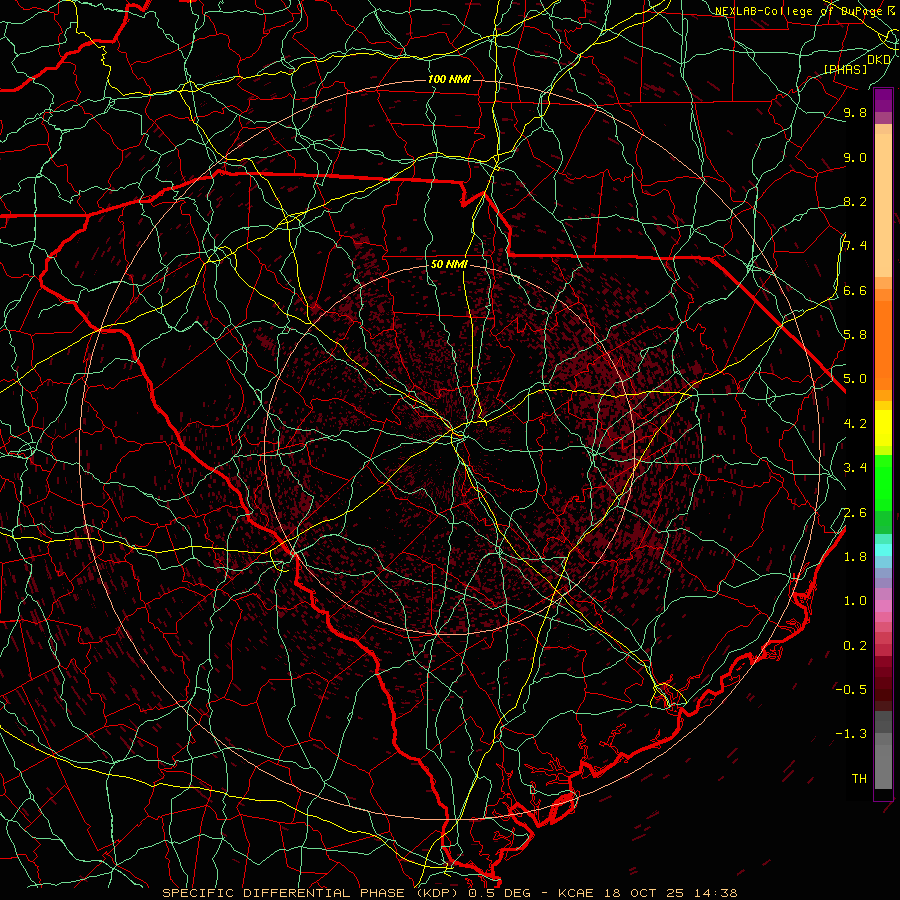The width and height of the screenshot is (900, 900).
Task: Click the 3.4 scale value label
Action: pos(855,468)
